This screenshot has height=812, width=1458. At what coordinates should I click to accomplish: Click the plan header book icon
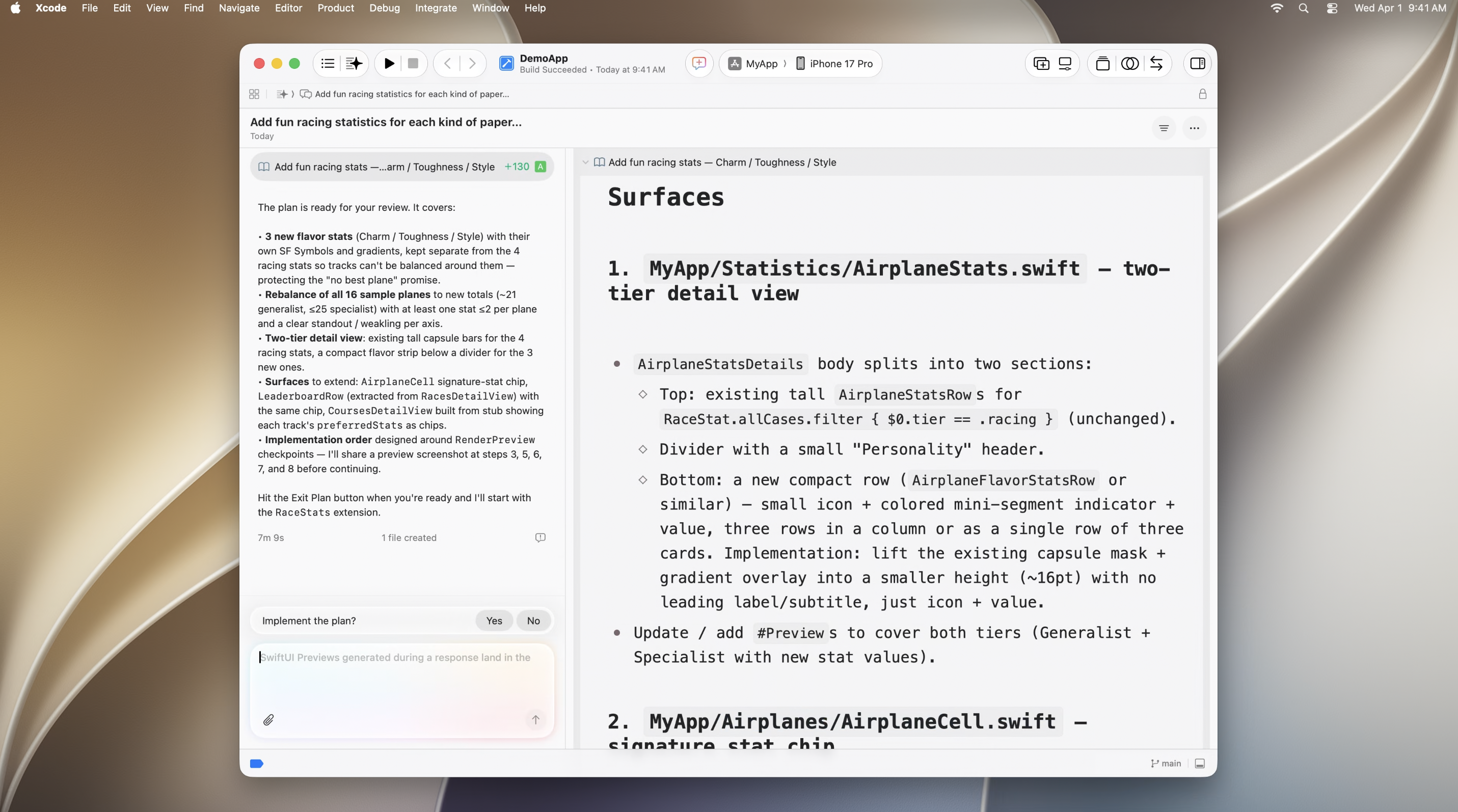point(600,163)
